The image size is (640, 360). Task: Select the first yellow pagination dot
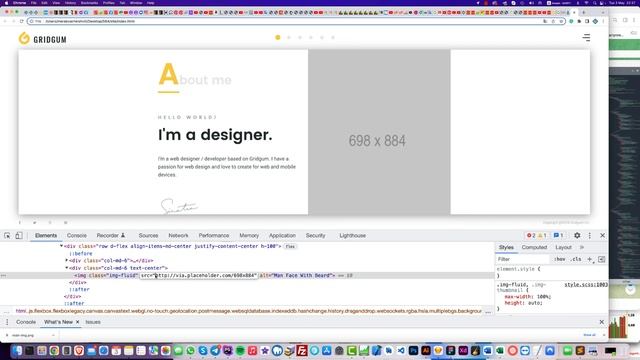[x=278, y=38]
